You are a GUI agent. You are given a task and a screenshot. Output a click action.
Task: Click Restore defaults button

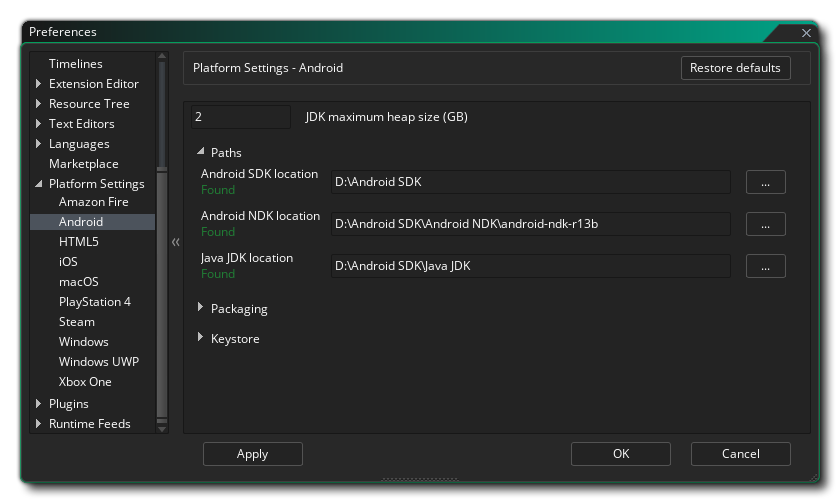tap(736, 68)
